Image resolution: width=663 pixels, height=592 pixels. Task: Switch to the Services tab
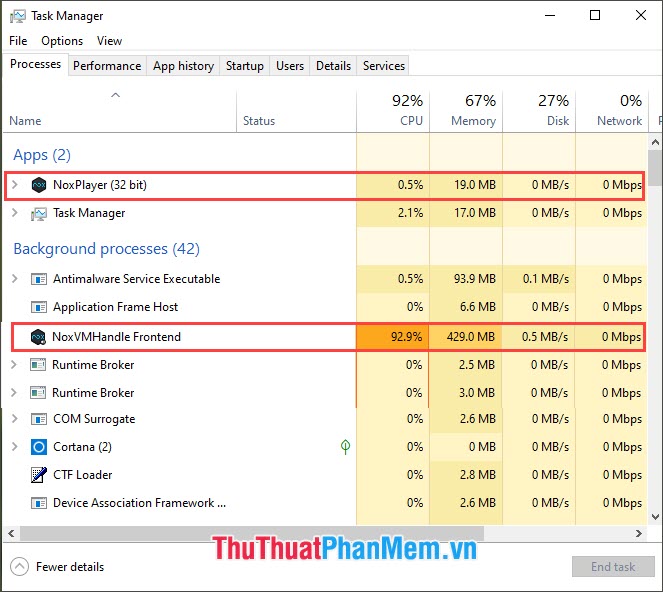tap(384, 66)
